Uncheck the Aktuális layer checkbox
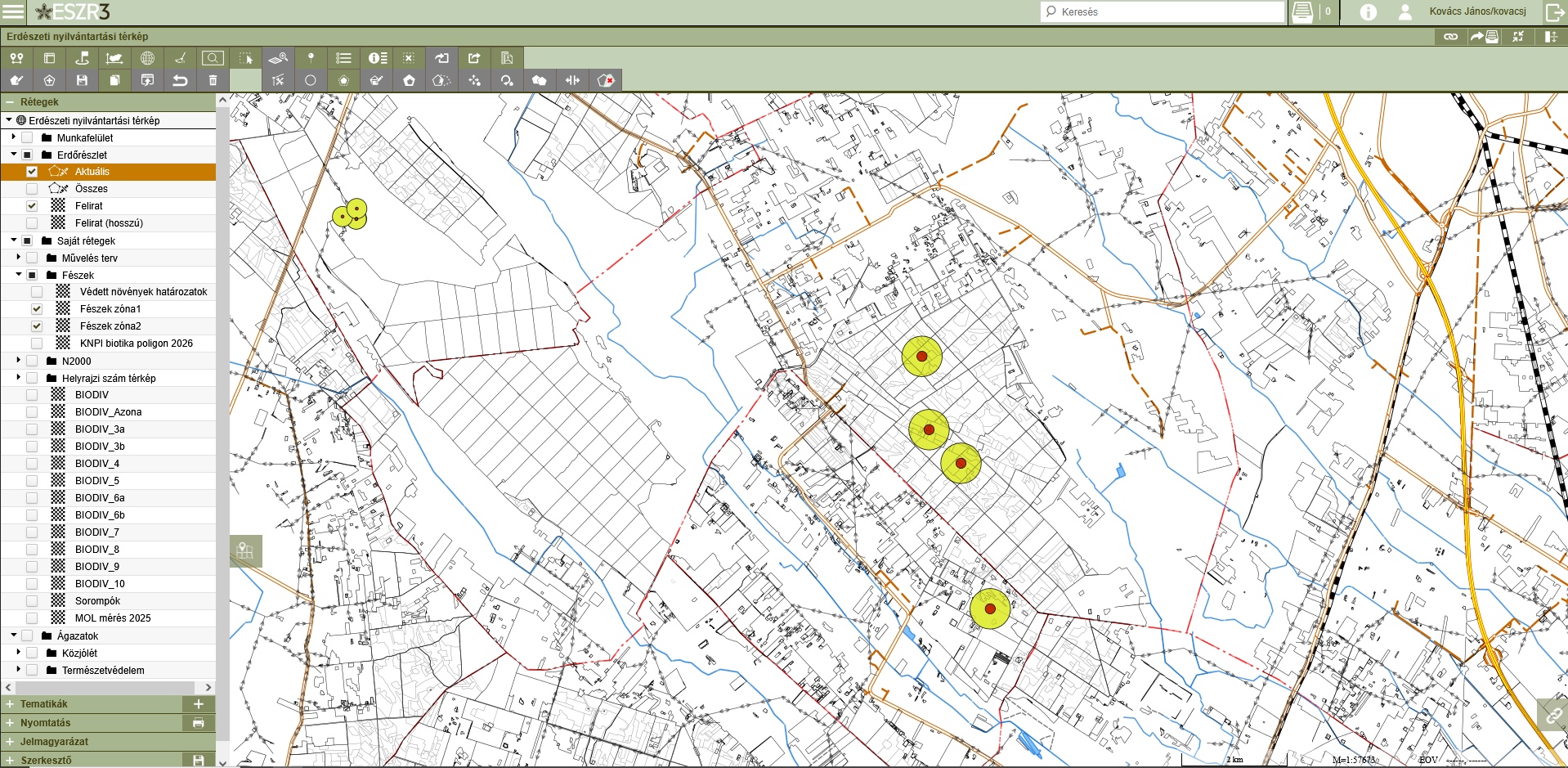The height and width of the screenshot is (768, 1568). click(32, 172)
